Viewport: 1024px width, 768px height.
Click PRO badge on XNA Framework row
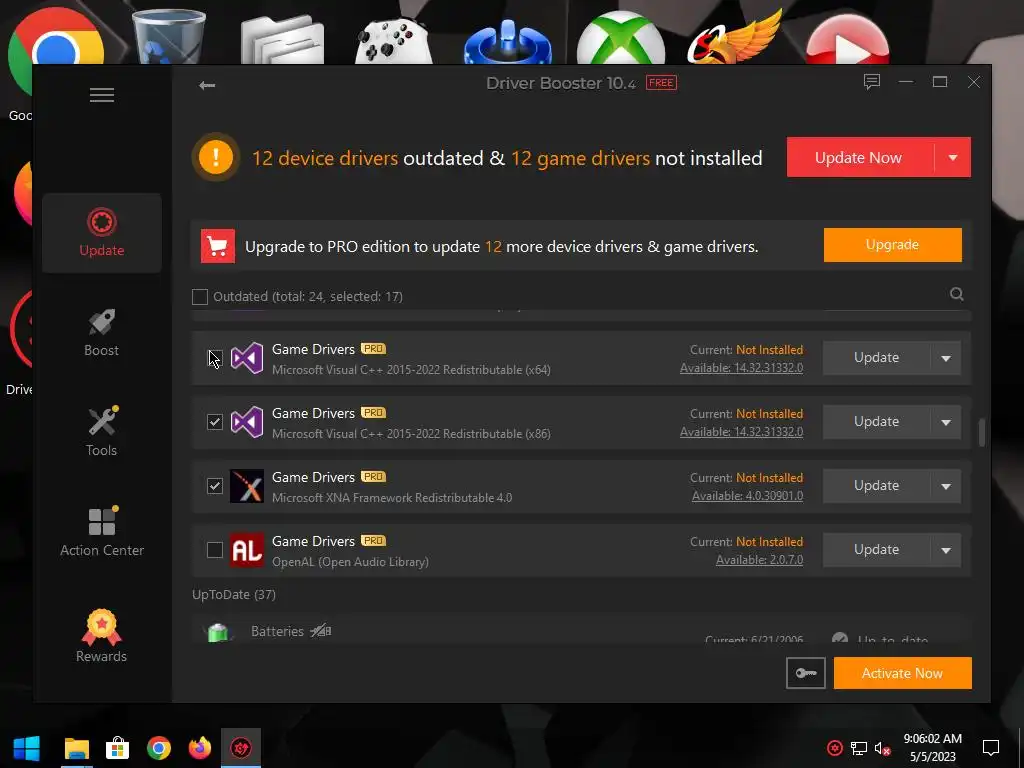click(374, 477)
